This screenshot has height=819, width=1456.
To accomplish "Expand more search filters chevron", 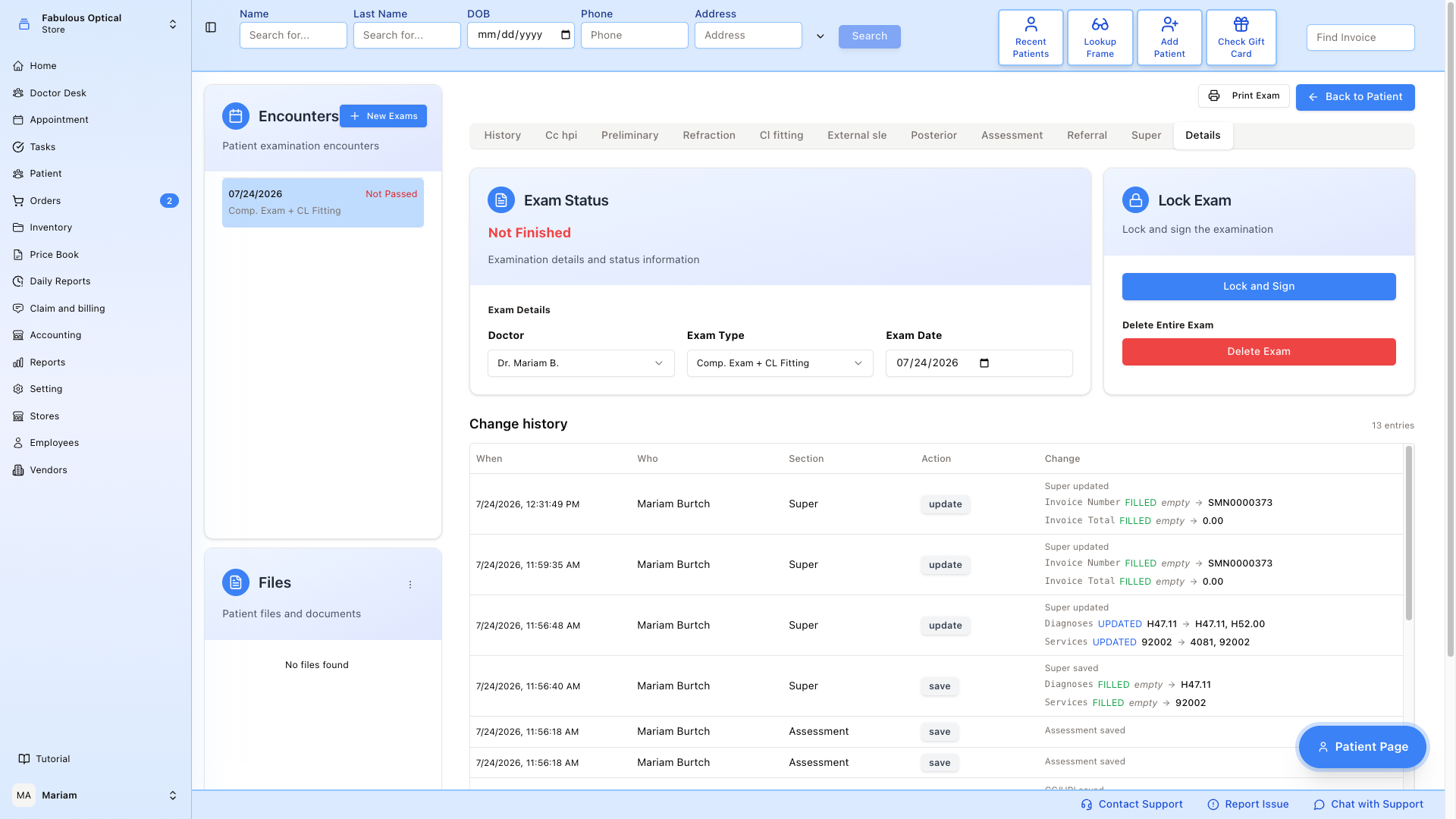I will coord(820,36).
